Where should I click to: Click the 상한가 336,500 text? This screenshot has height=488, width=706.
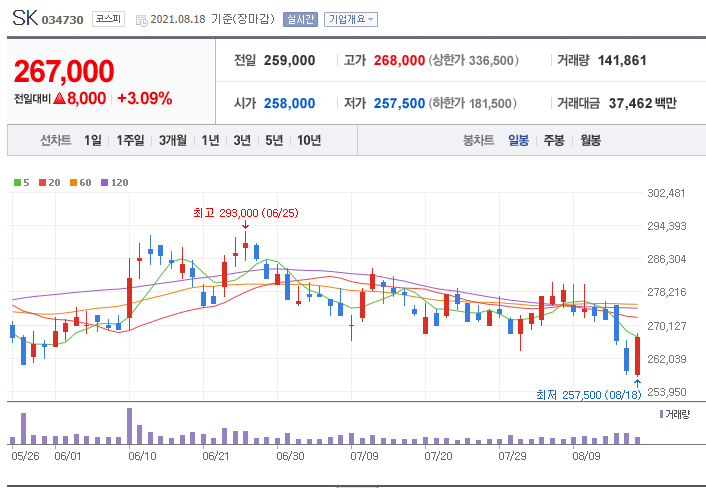pyautogui.click(x=474, y=60)
